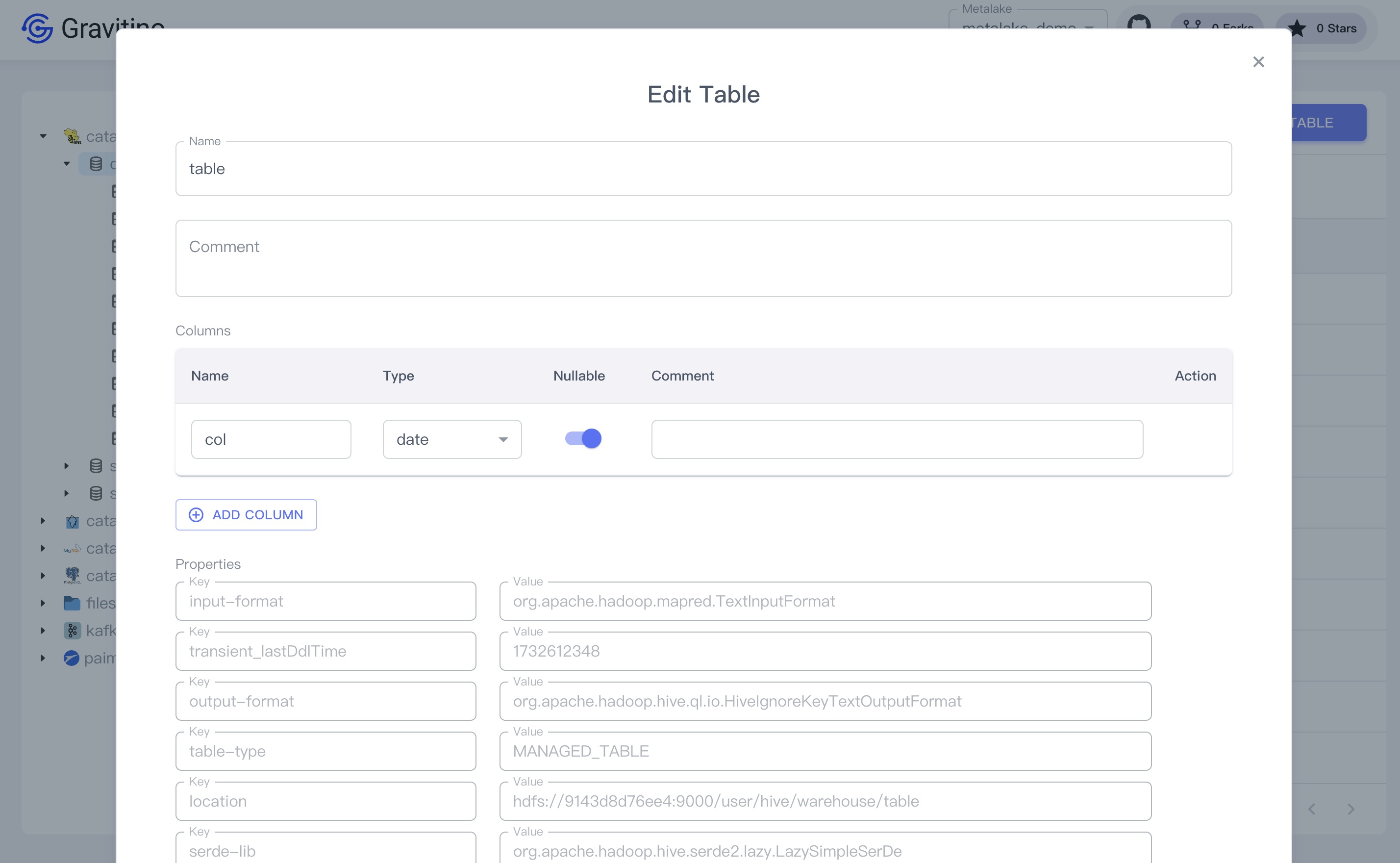Image resolution: width=1400 pixels, height=863 pixels.
Task: Click the Paimon catalog icon in sidebar
Action: (71, 658)
